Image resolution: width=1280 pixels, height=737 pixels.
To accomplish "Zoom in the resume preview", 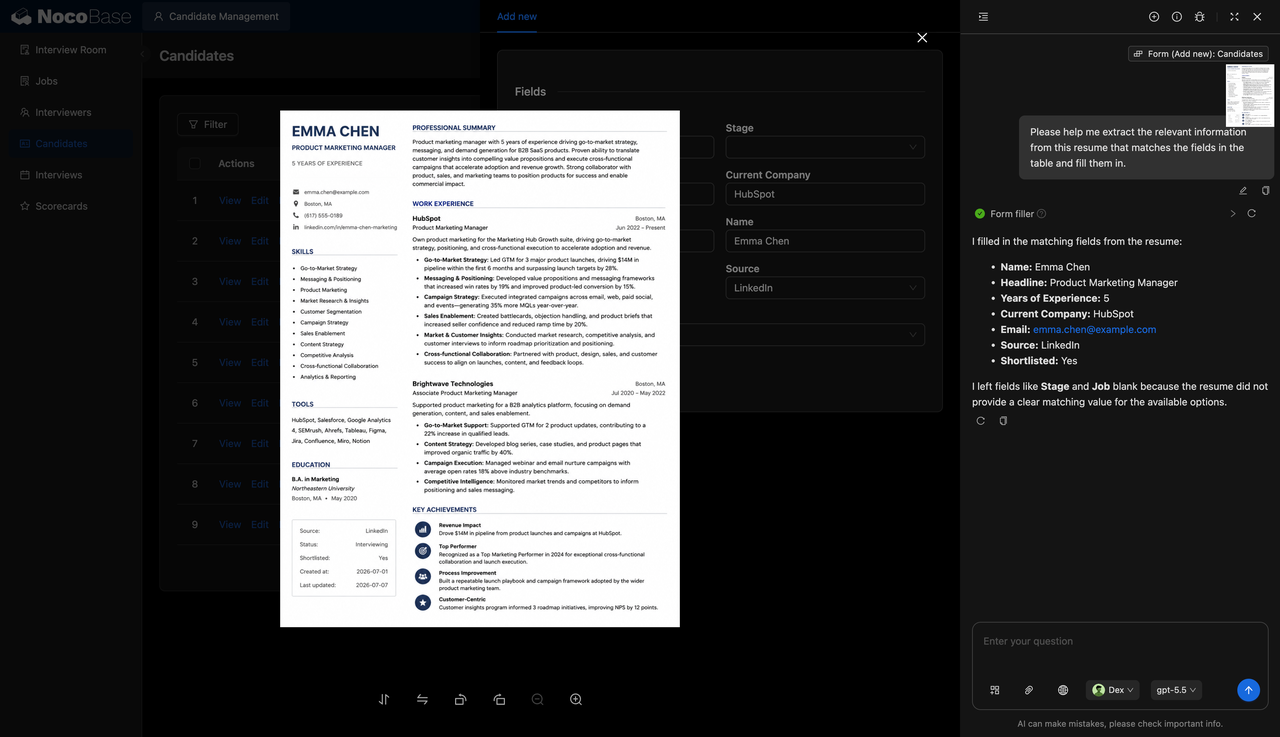I will [x=576, y=700].
